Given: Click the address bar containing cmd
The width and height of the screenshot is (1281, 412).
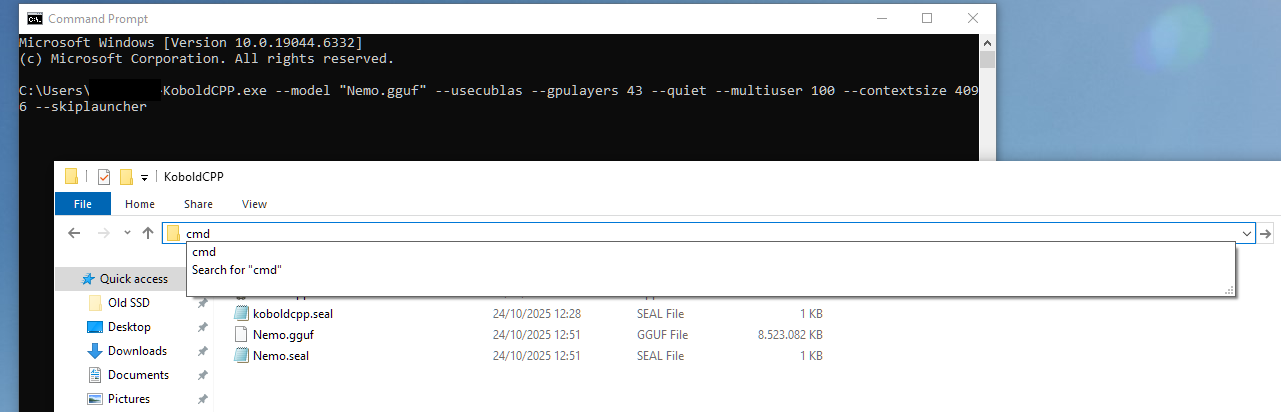Looking at the screenshot, I should (x=710, y=233).
